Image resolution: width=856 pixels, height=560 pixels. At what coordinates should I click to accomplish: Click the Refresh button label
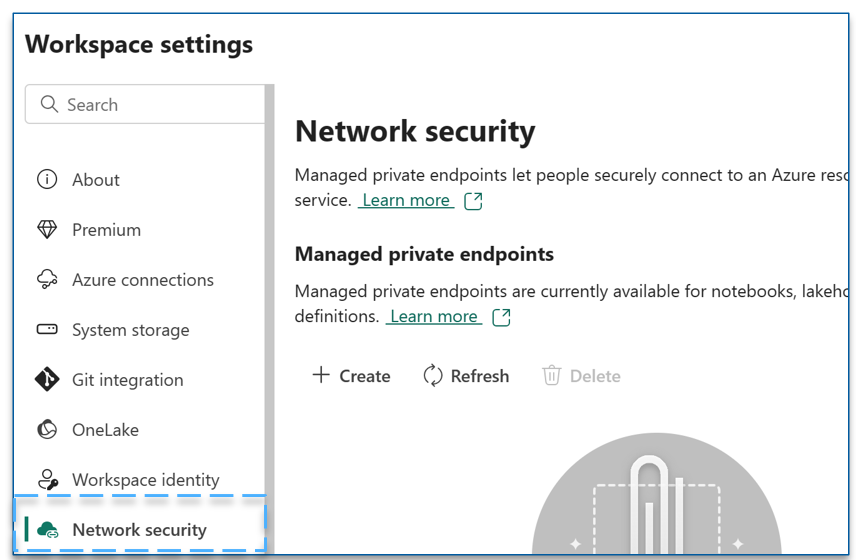(x=480, y=376)
